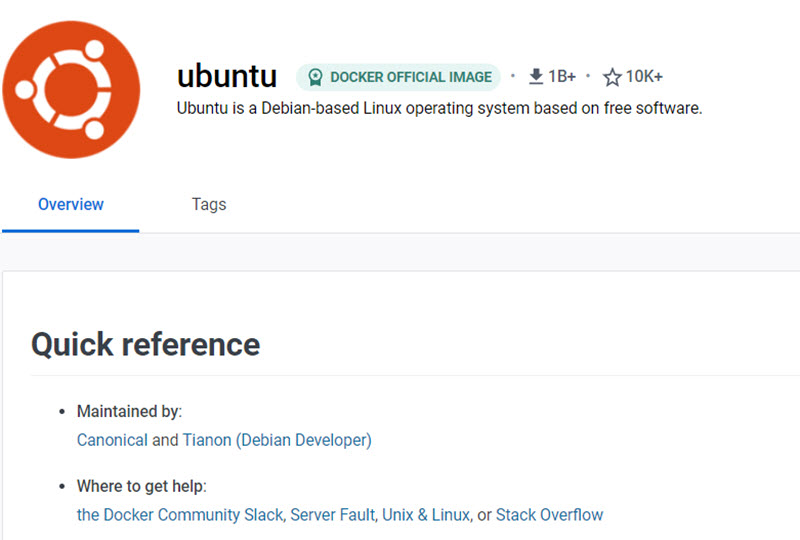Click the 'Maintained by:' label
800x540 pixels.
tap(130, 411)
